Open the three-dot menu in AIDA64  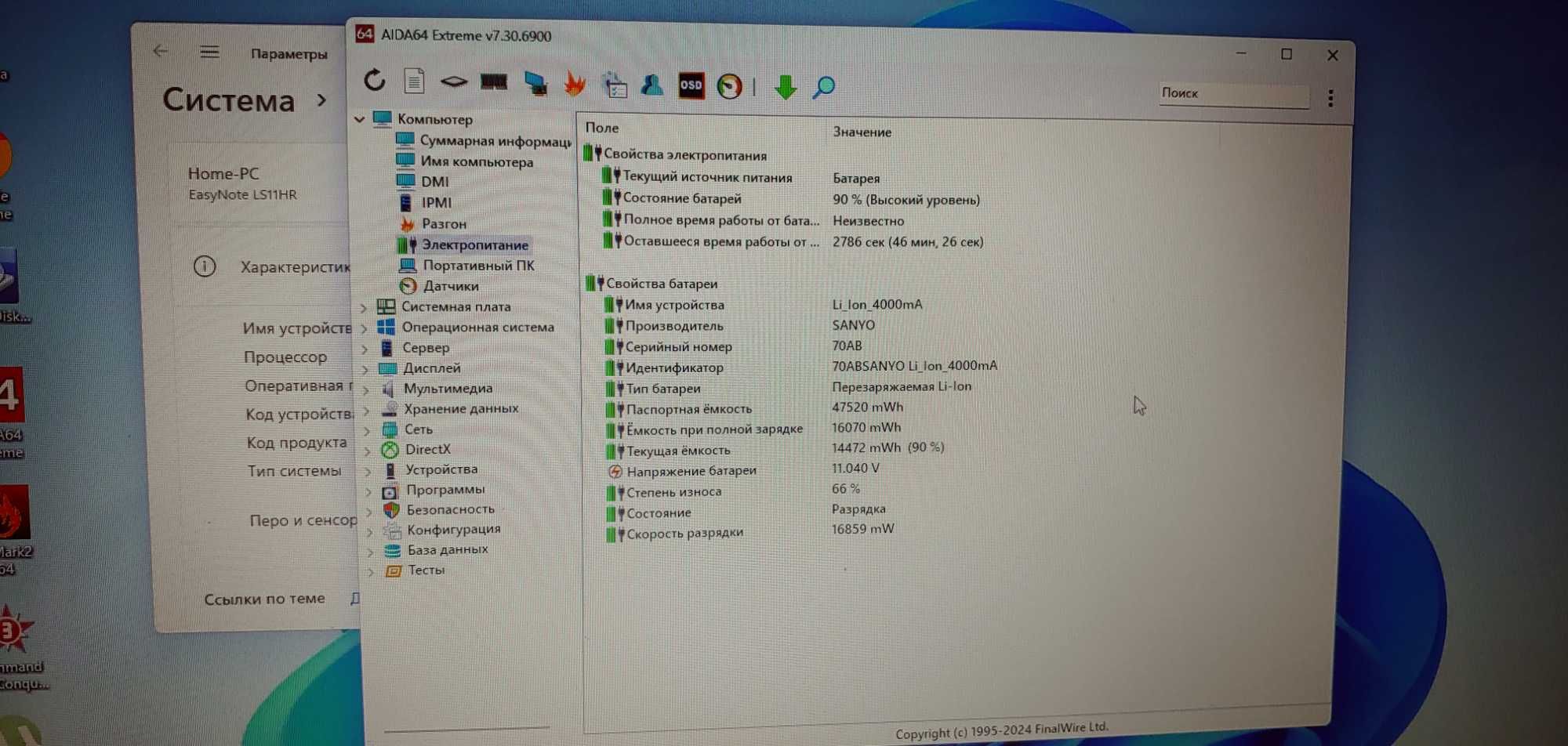pyautogui.click(x=1330, y=98)
